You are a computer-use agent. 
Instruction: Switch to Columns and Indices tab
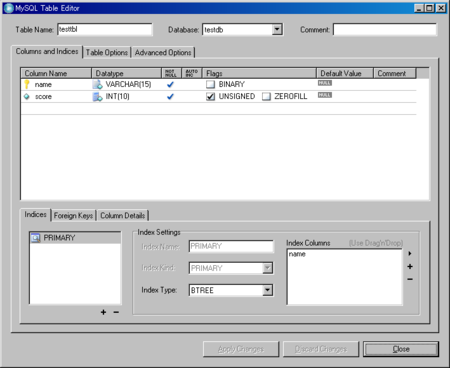[47, 52]
